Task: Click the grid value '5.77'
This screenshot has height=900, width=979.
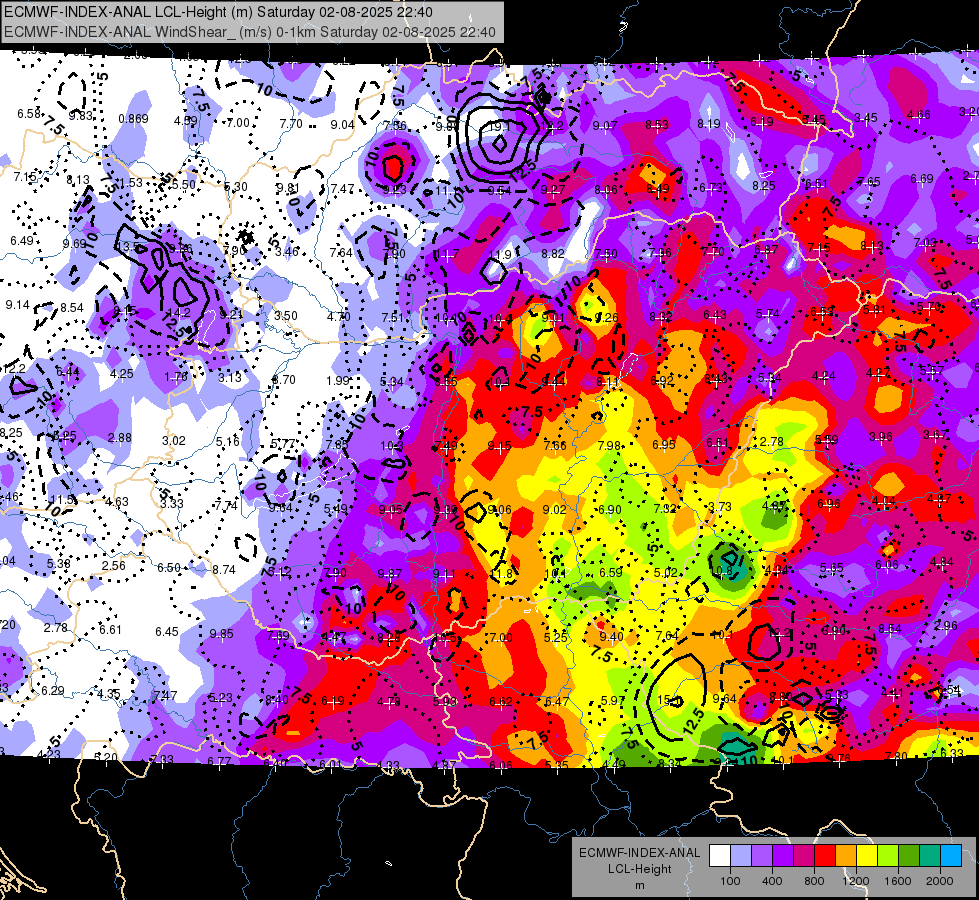Action: pos(282,444)
